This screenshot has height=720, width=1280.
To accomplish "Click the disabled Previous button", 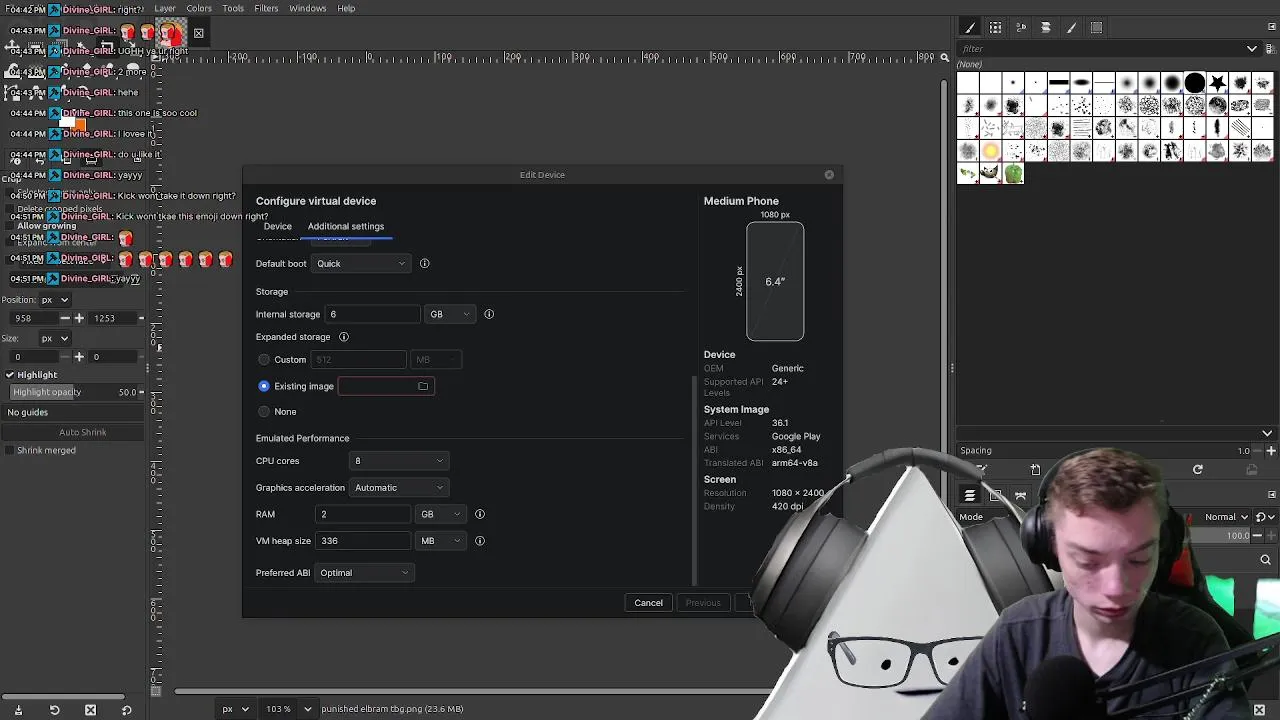I will pos(703,603).
